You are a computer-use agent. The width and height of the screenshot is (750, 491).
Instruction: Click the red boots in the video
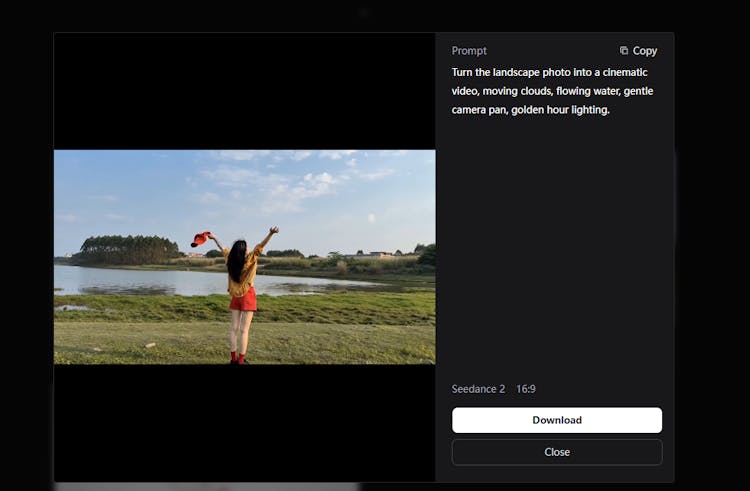237,357
